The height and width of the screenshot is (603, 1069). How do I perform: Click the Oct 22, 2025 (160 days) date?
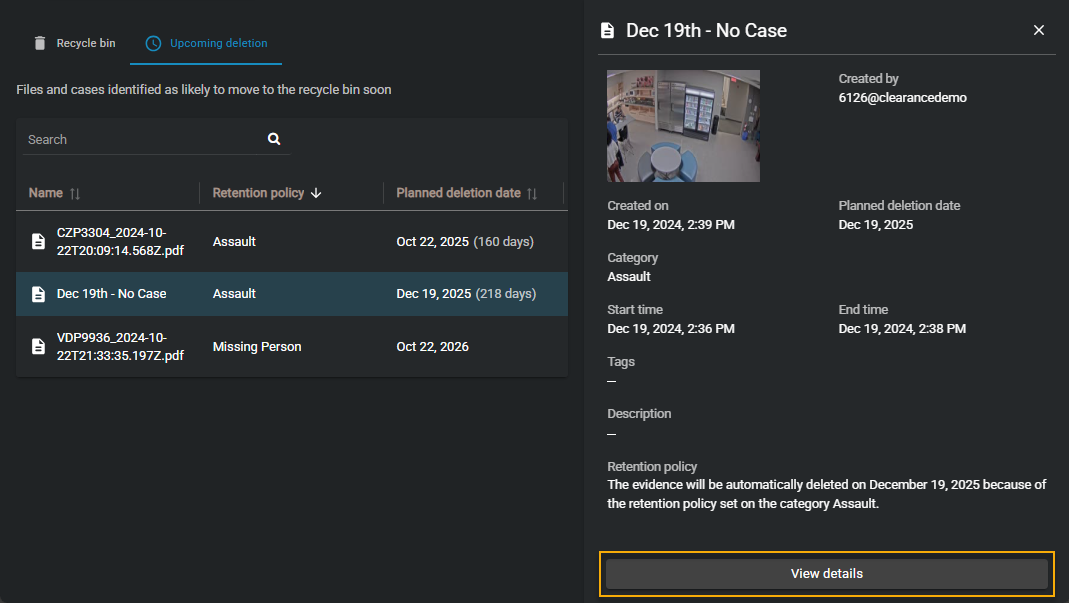pyautogui.click(x=465, y=241)
